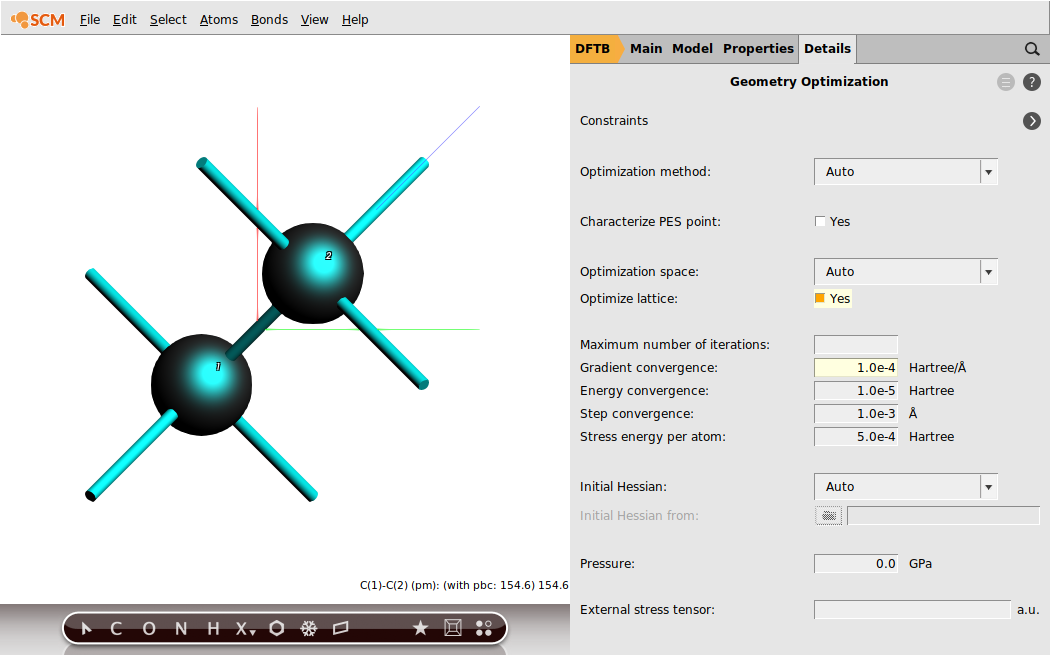Screen dimensions: 1050x655
Task: Switch to the Details tab
Action: (x=828, y=49)
